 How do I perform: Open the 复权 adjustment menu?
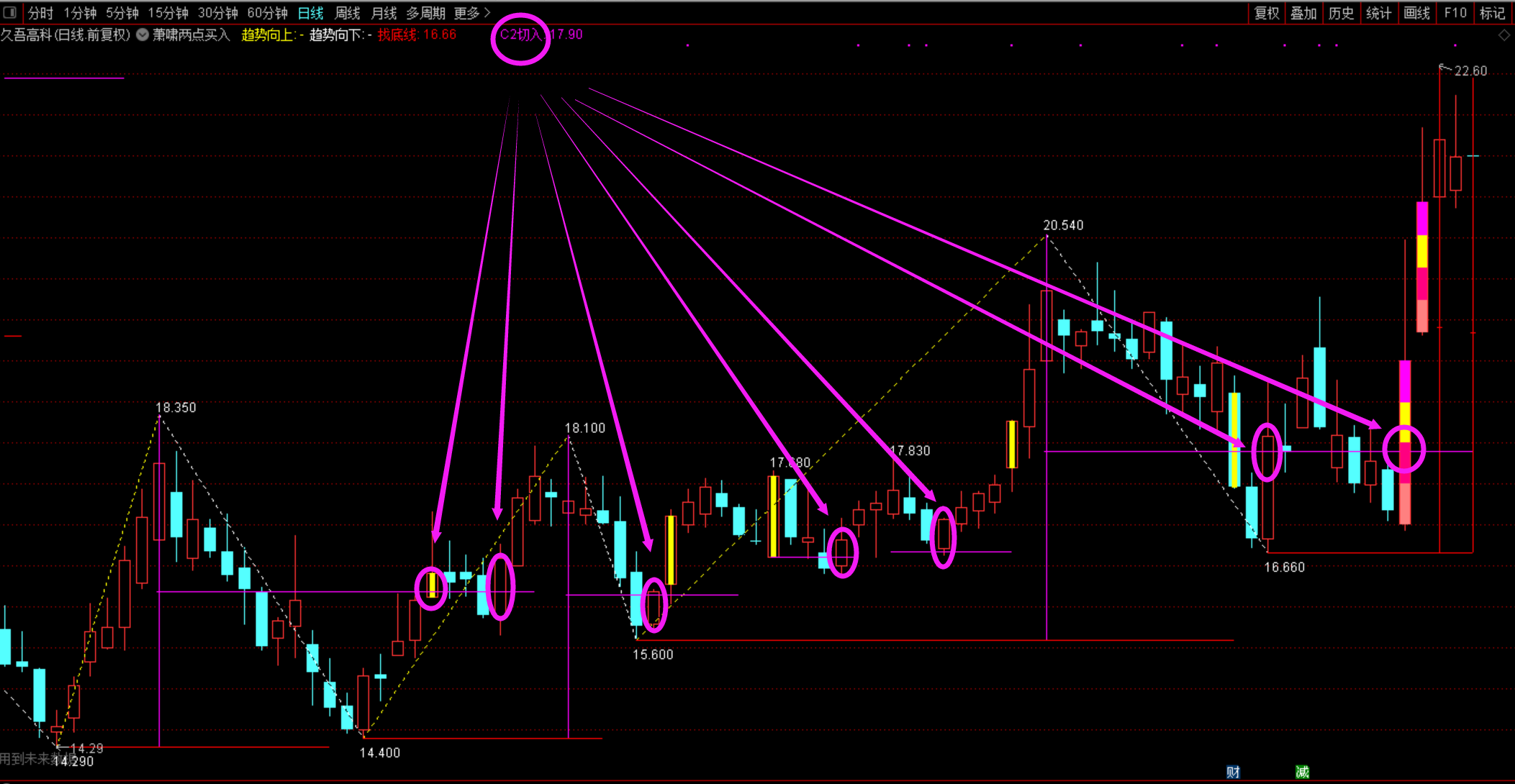[x=1266, y=13]
